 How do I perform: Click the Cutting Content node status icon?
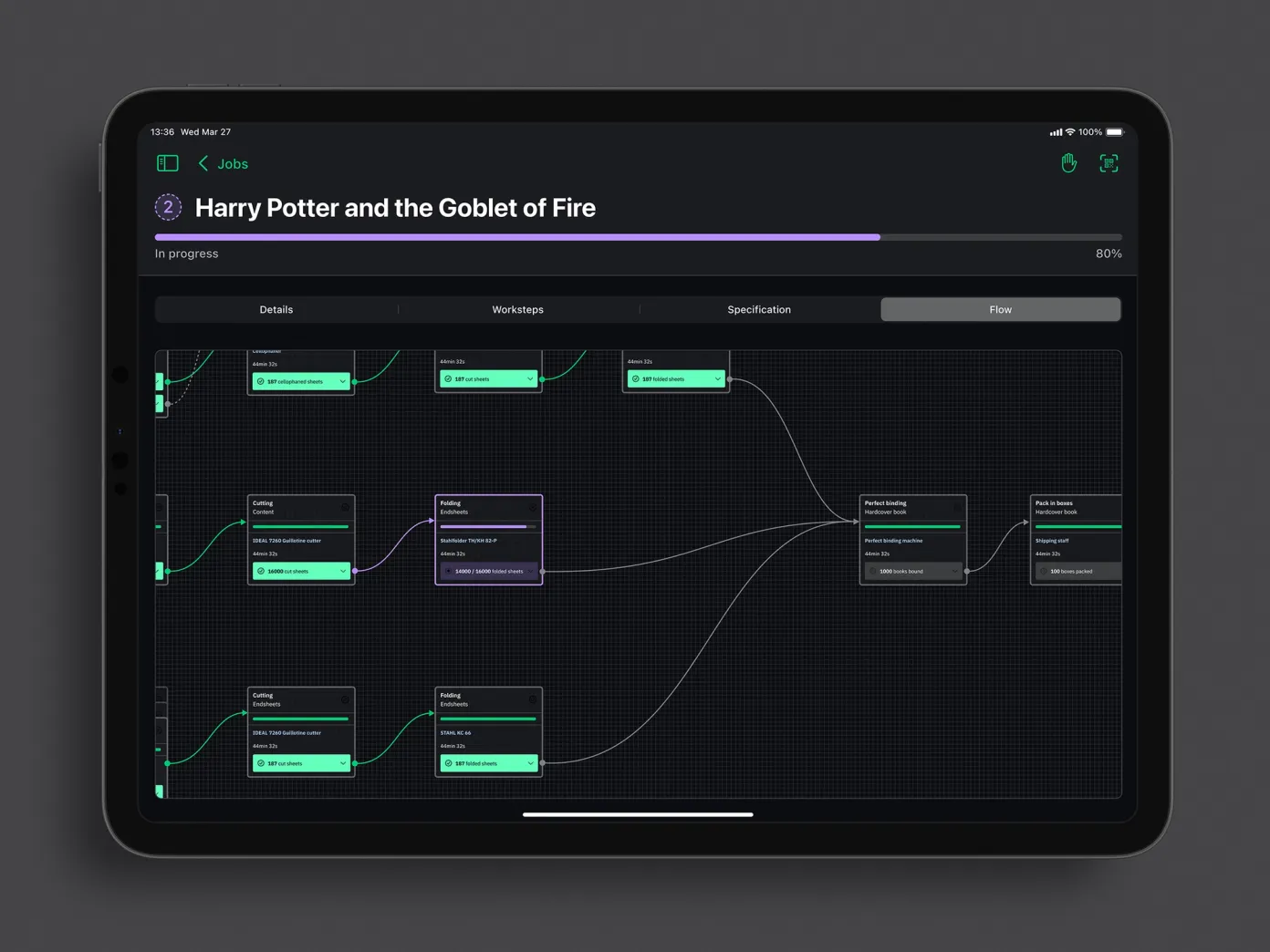point(345,507)
